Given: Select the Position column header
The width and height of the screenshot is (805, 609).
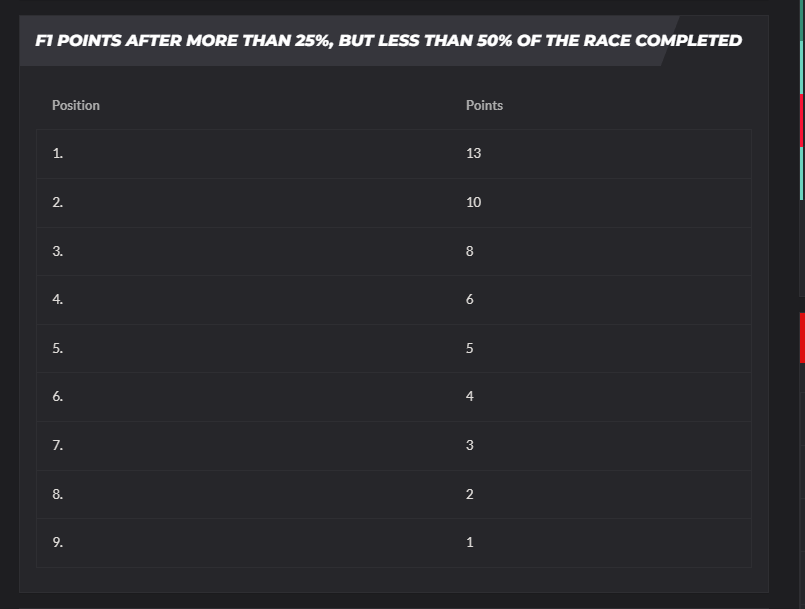Looking at the screenshot, I should tap(75, 105).
